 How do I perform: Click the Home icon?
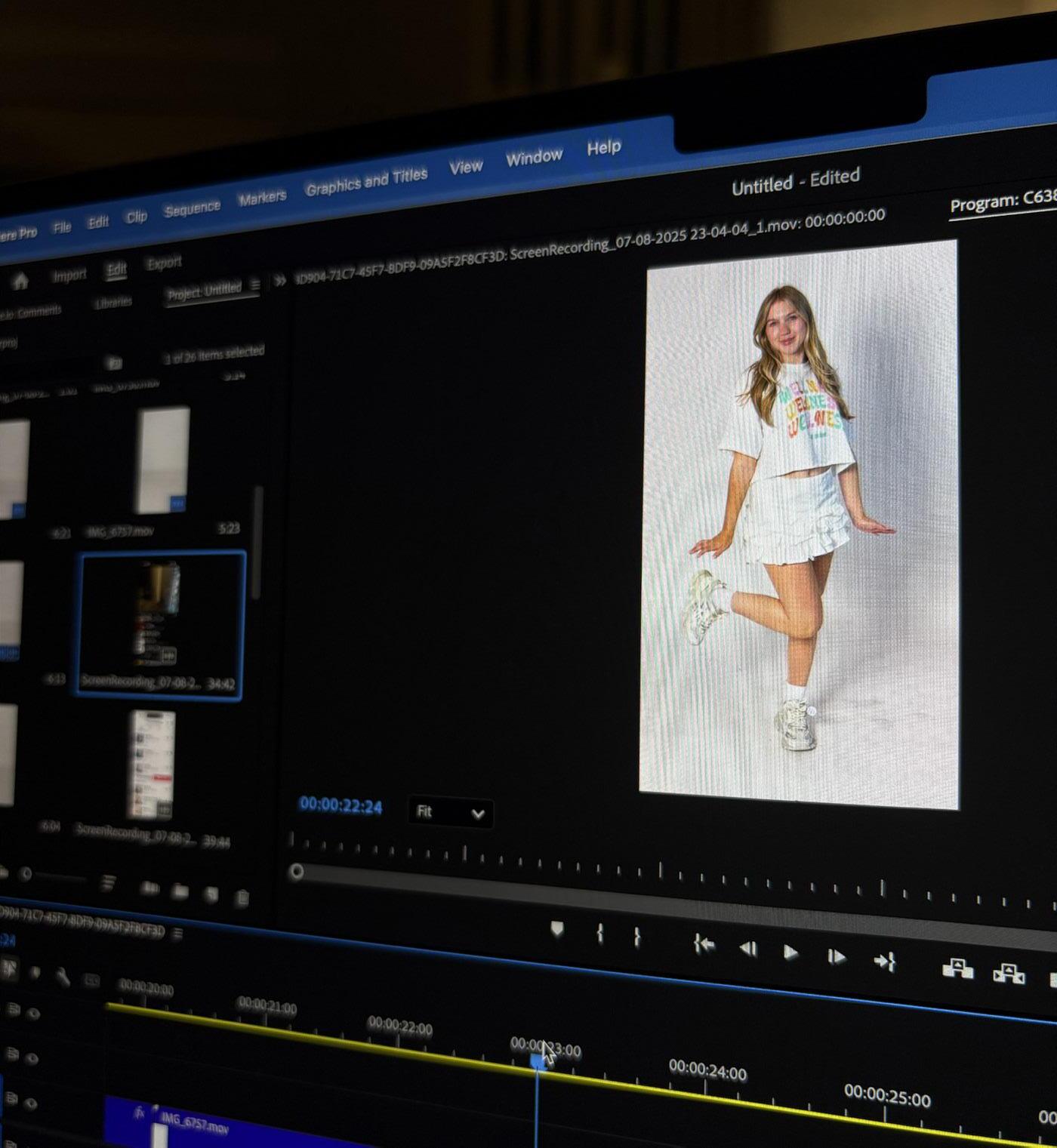[x=20, y=282]
